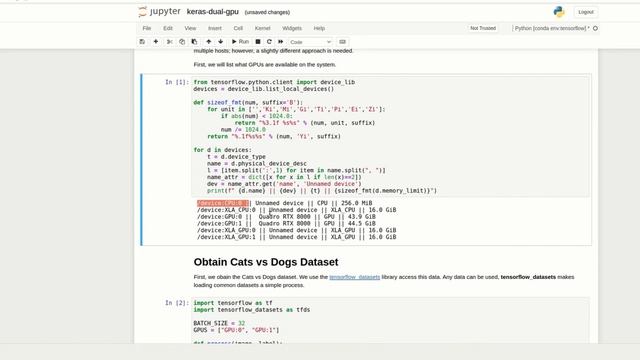Open the Kernel menu

(262, 28)
